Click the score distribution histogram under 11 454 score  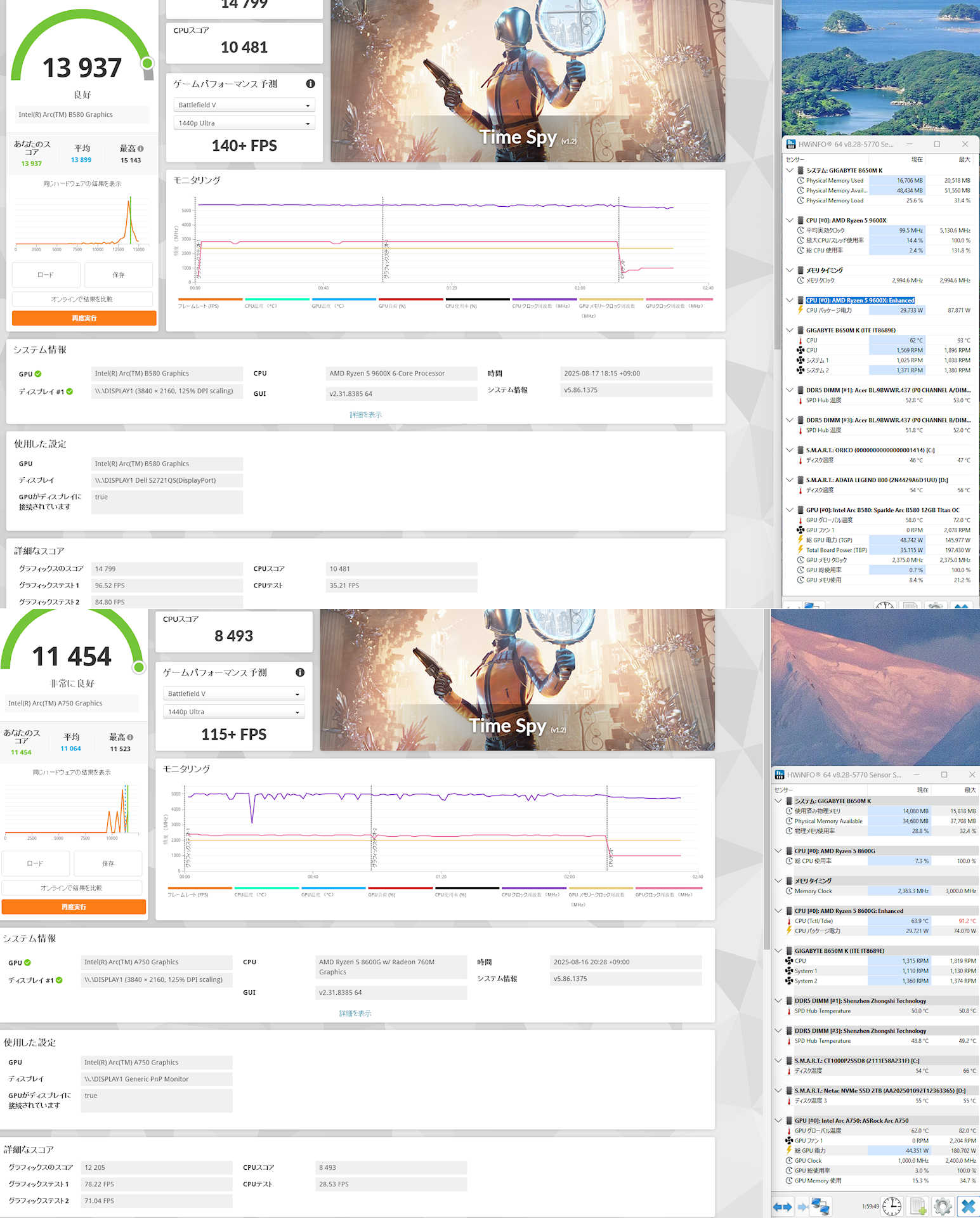[x=72, y=810]
